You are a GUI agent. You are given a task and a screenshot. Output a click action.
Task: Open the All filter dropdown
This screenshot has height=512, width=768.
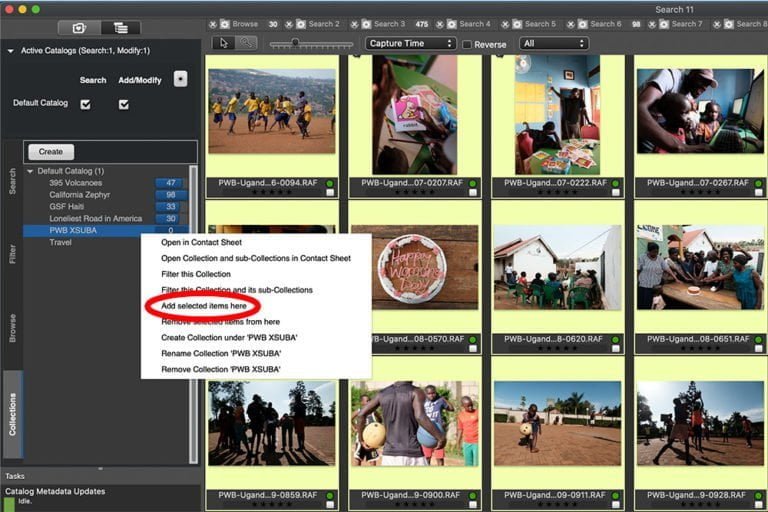[x=553, y=43]
